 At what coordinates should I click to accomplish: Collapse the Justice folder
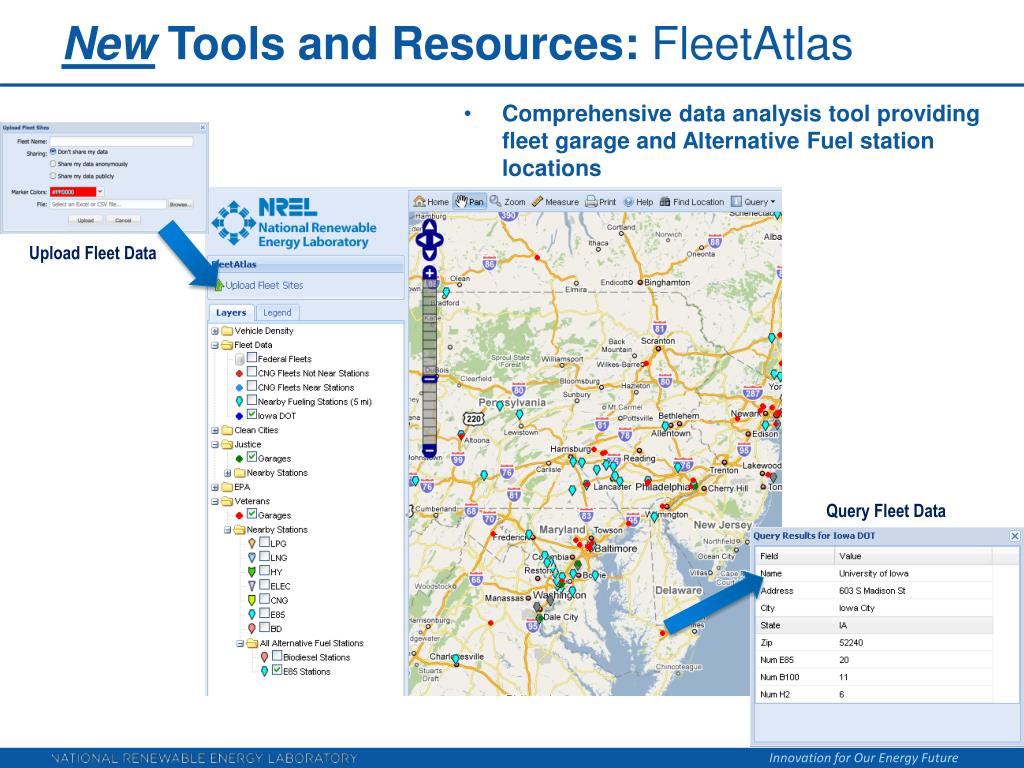[x=215, y=445]
